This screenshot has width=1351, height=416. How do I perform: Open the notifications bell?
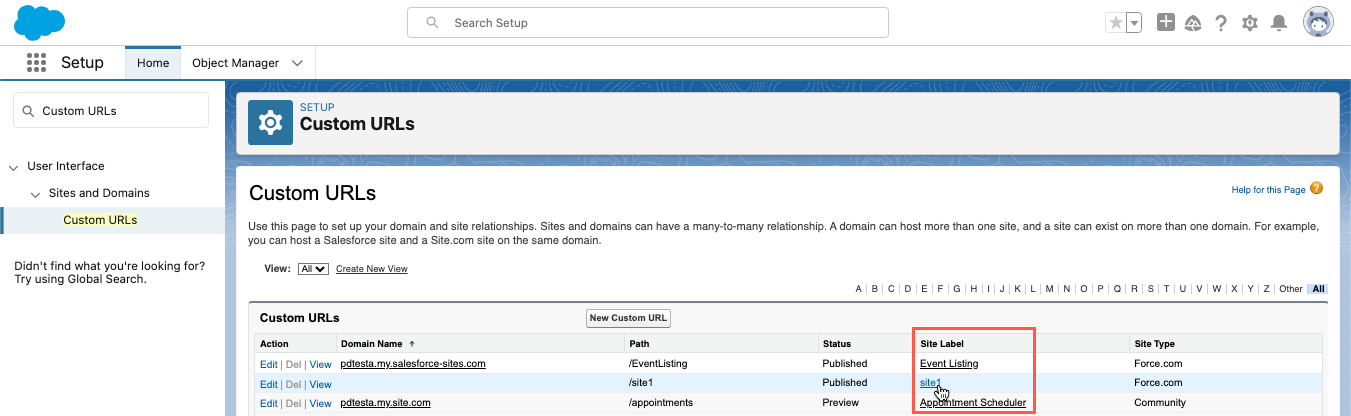[x=1278, y=23]
